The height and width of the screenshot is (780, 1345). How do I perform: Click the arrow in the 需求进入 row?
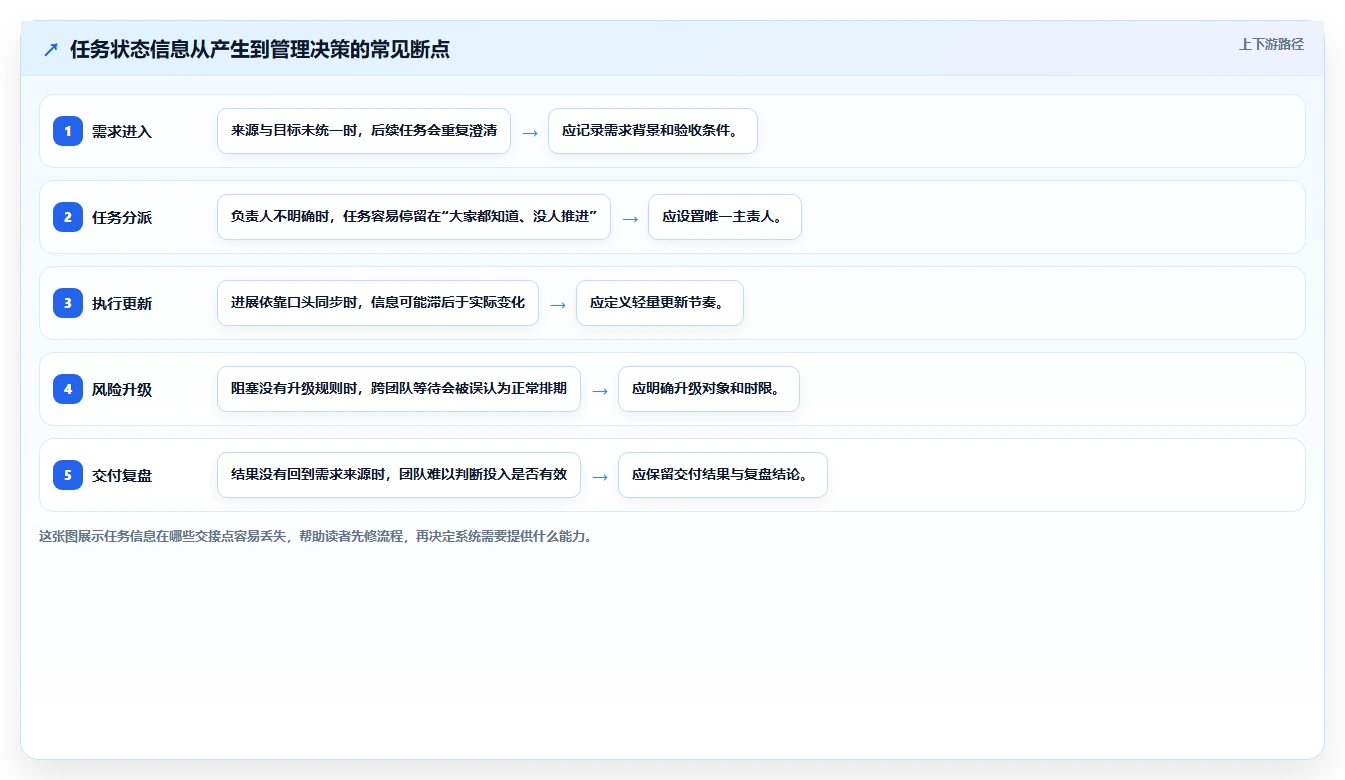(530, 132)
